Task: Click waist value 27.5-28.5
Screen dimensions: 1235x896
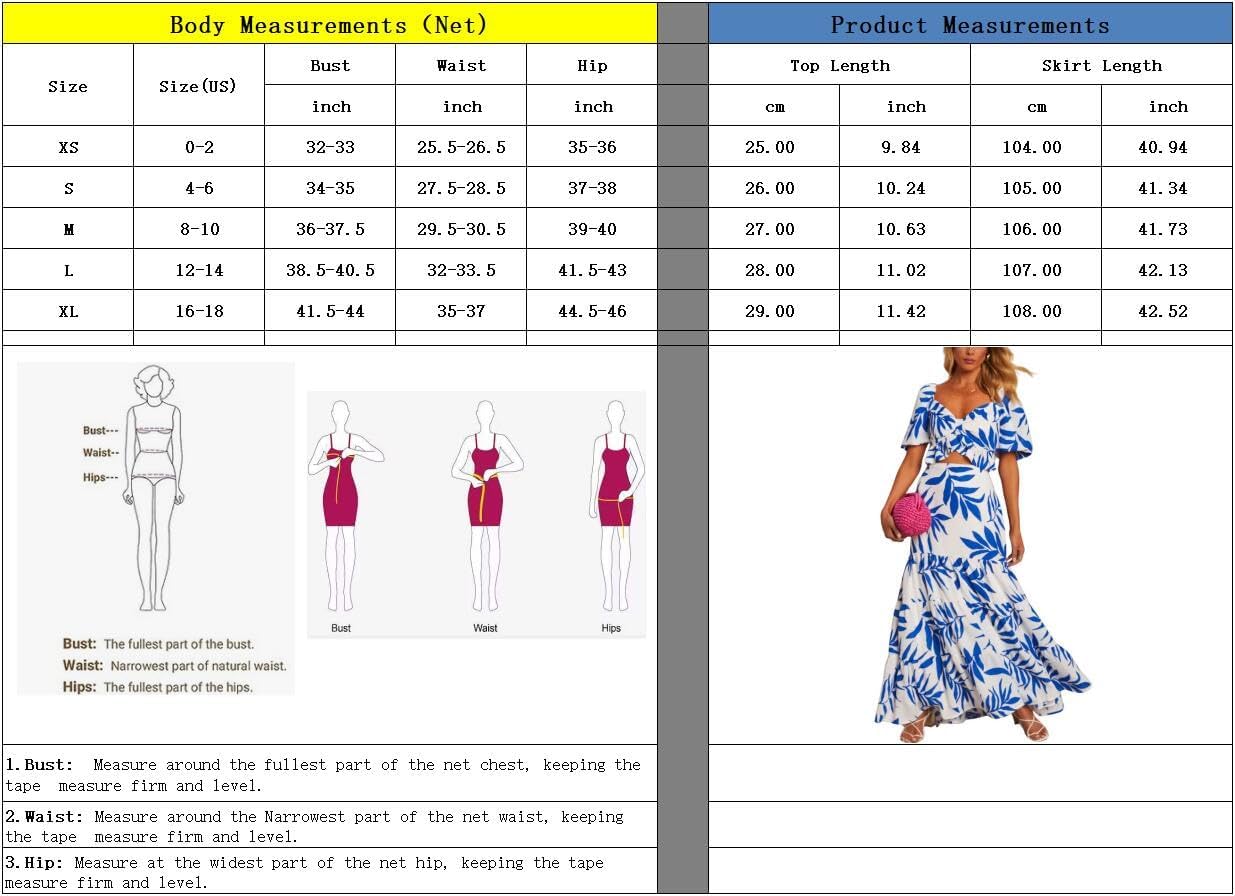Action: point(461,188)
